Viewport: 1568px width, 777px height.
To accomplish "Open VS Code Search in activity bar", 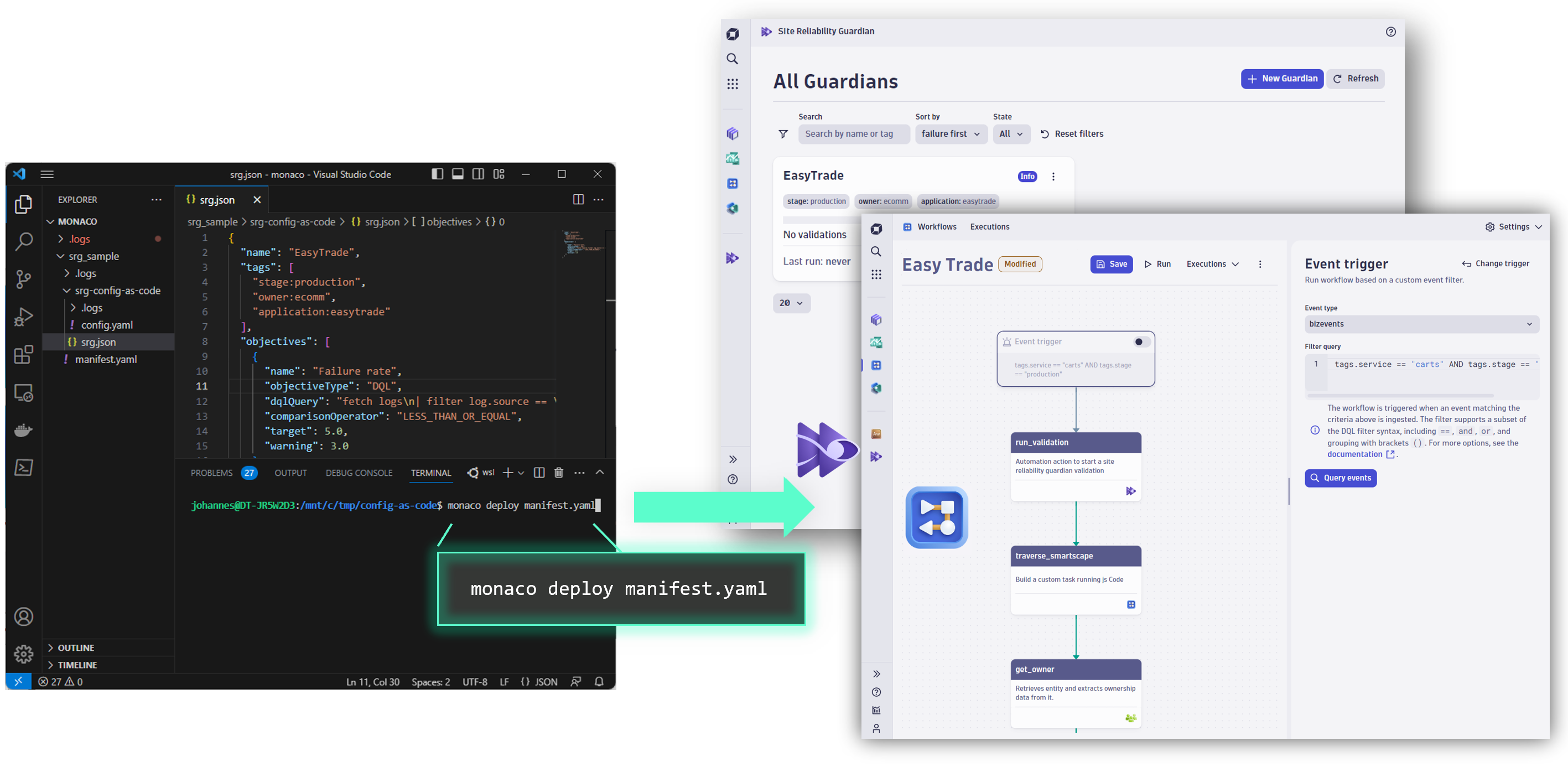I will (23, 242).
